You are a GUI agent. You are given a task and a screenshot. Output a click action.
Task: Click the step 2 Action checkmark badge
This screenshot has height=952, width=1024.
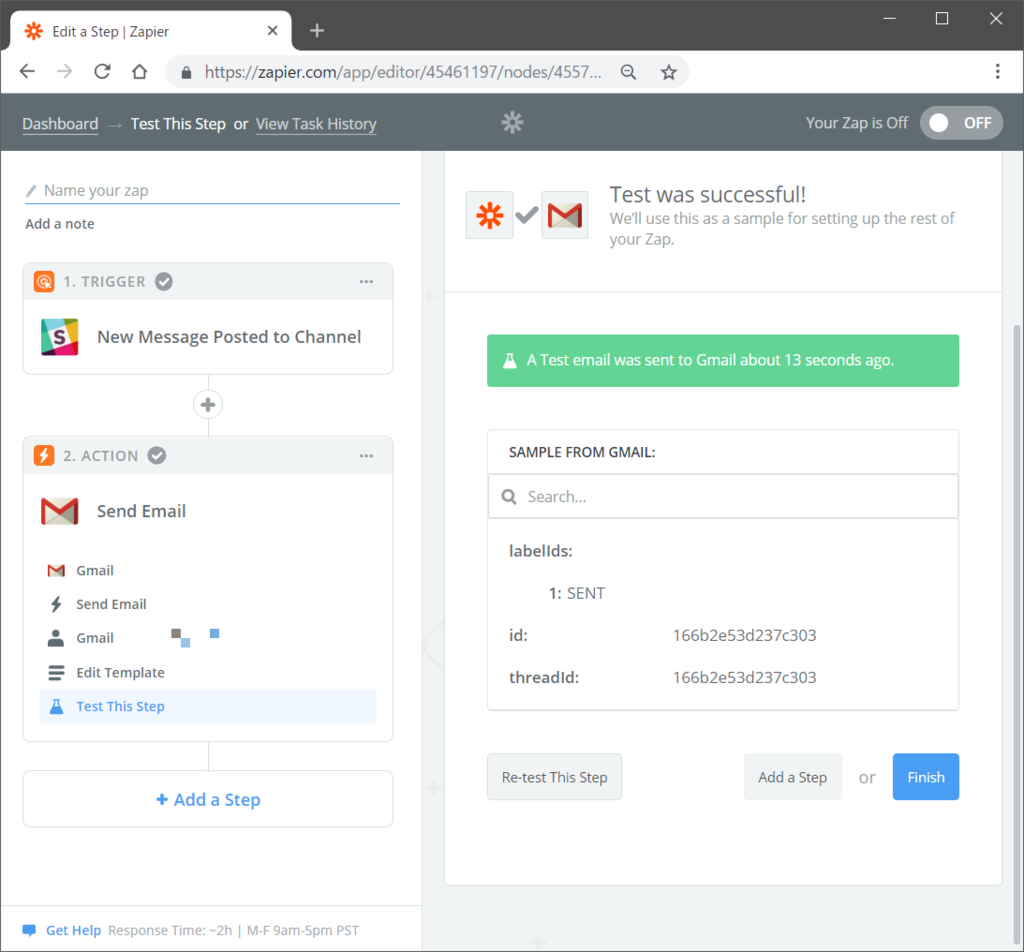click(x=157, y=455)
